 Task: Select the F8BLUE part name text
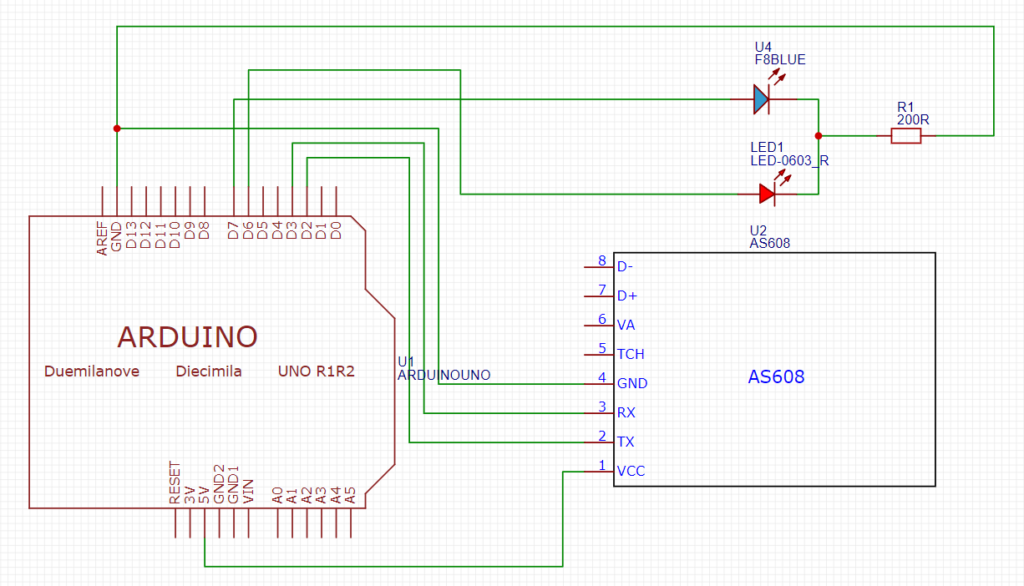(780, 59)
